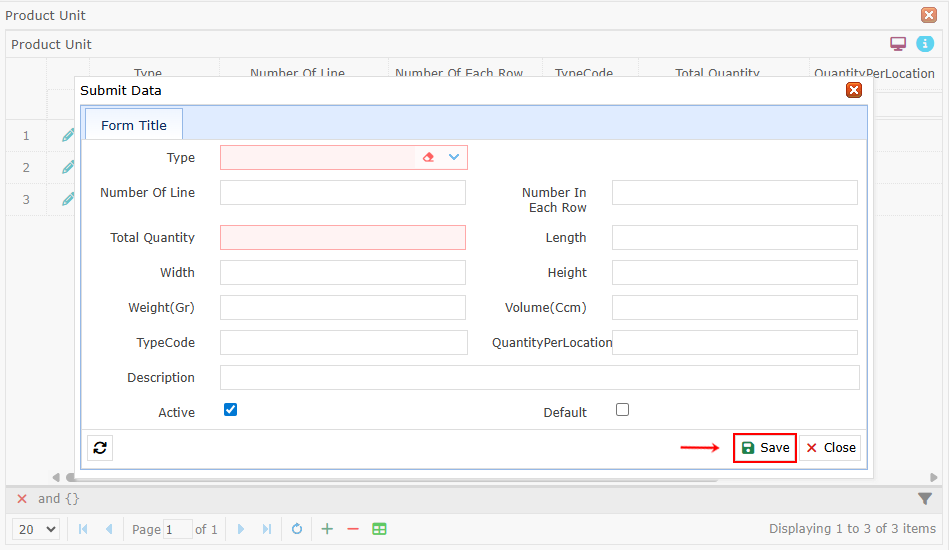The width and height of the screenshot is (949, 550).
Task: Click the Close button in dialog
Action: pos(830,448)
